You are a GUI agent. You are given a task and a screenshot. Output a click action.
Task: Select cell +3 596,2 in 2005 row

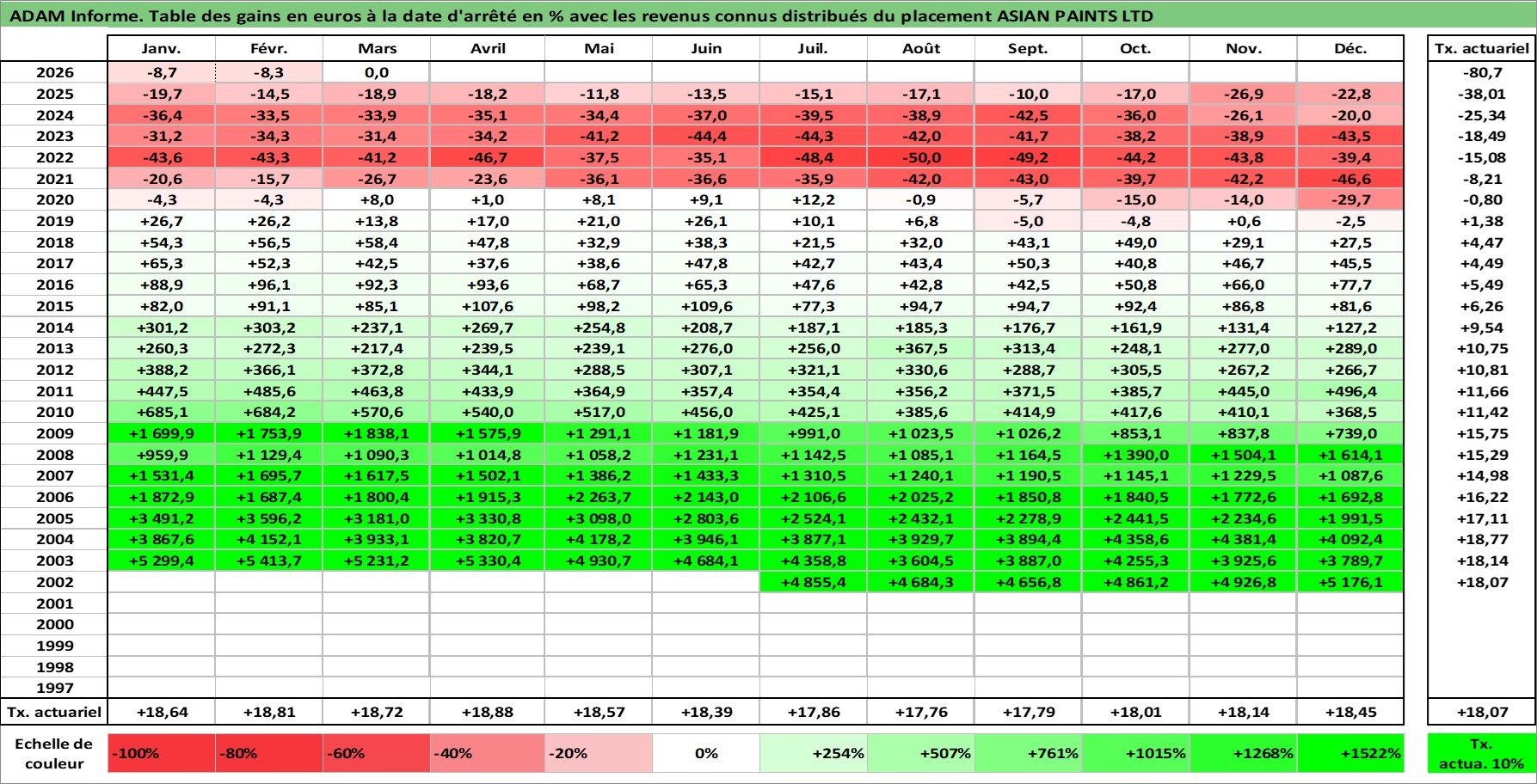pos(269,518)
